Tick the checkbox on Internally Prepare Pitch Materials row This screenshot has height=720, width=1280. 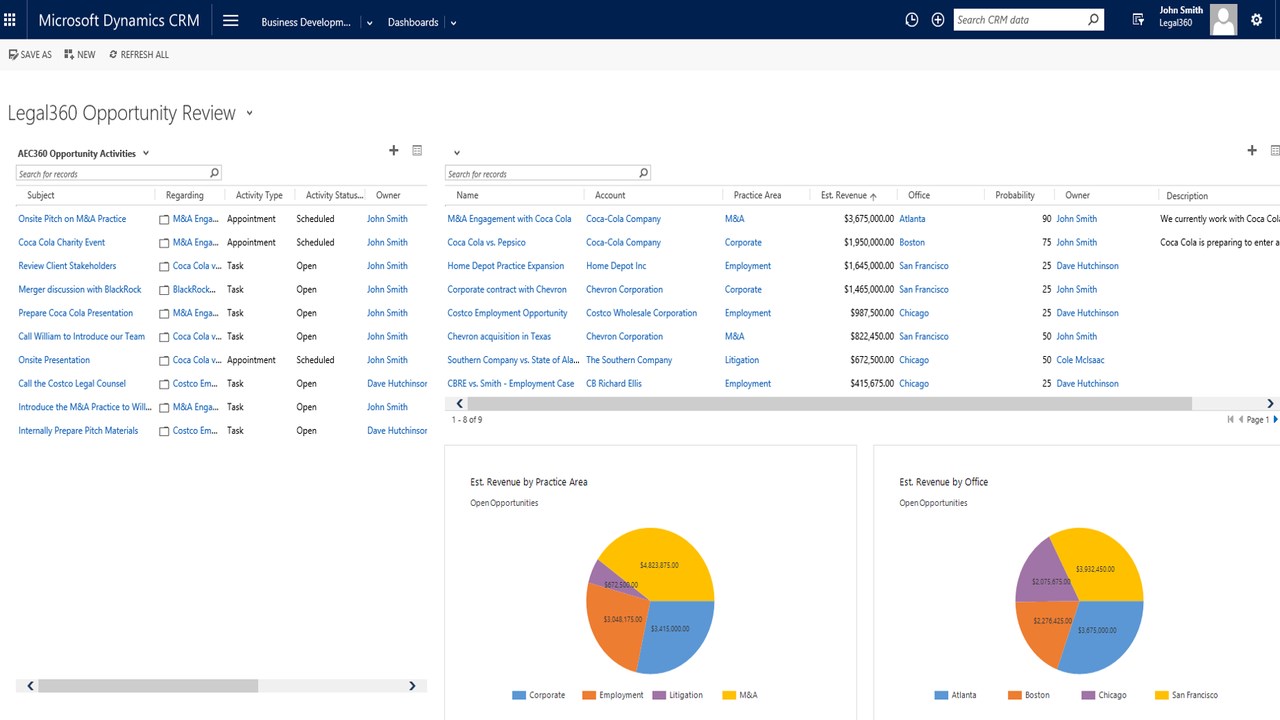pos(163,430)
